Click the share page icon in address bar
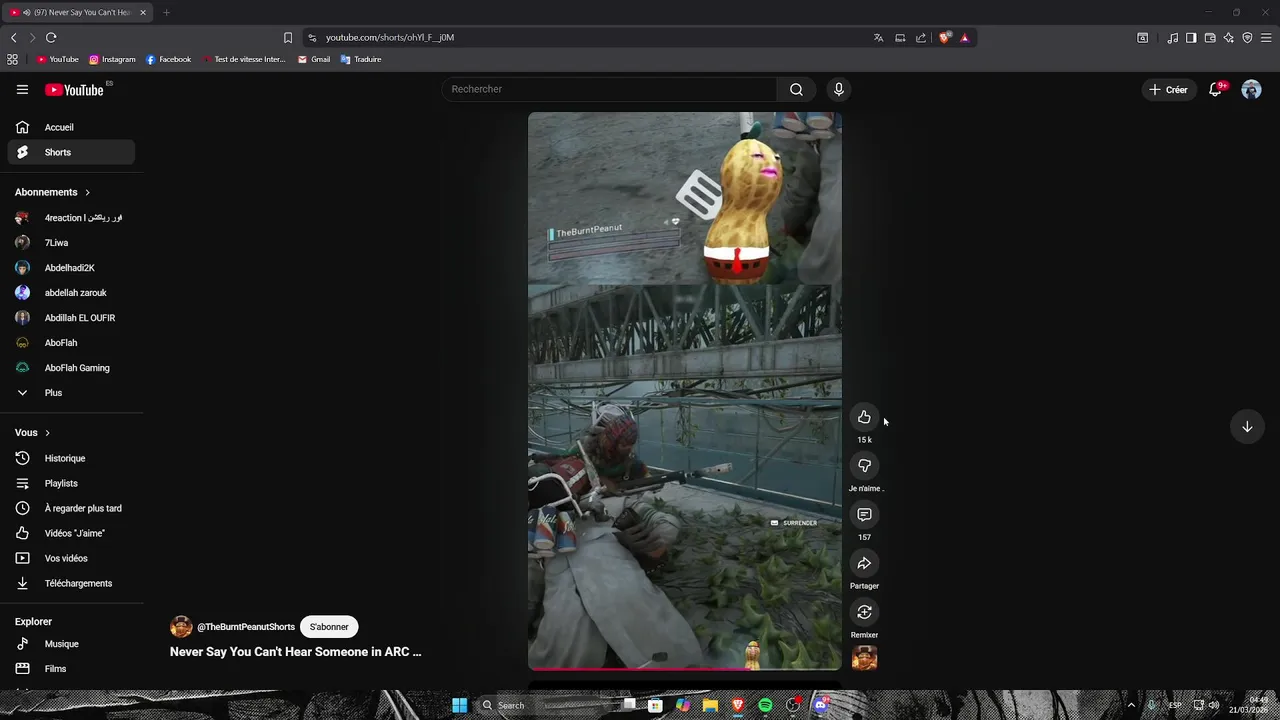1280x720 pixels. coord(921,37)
